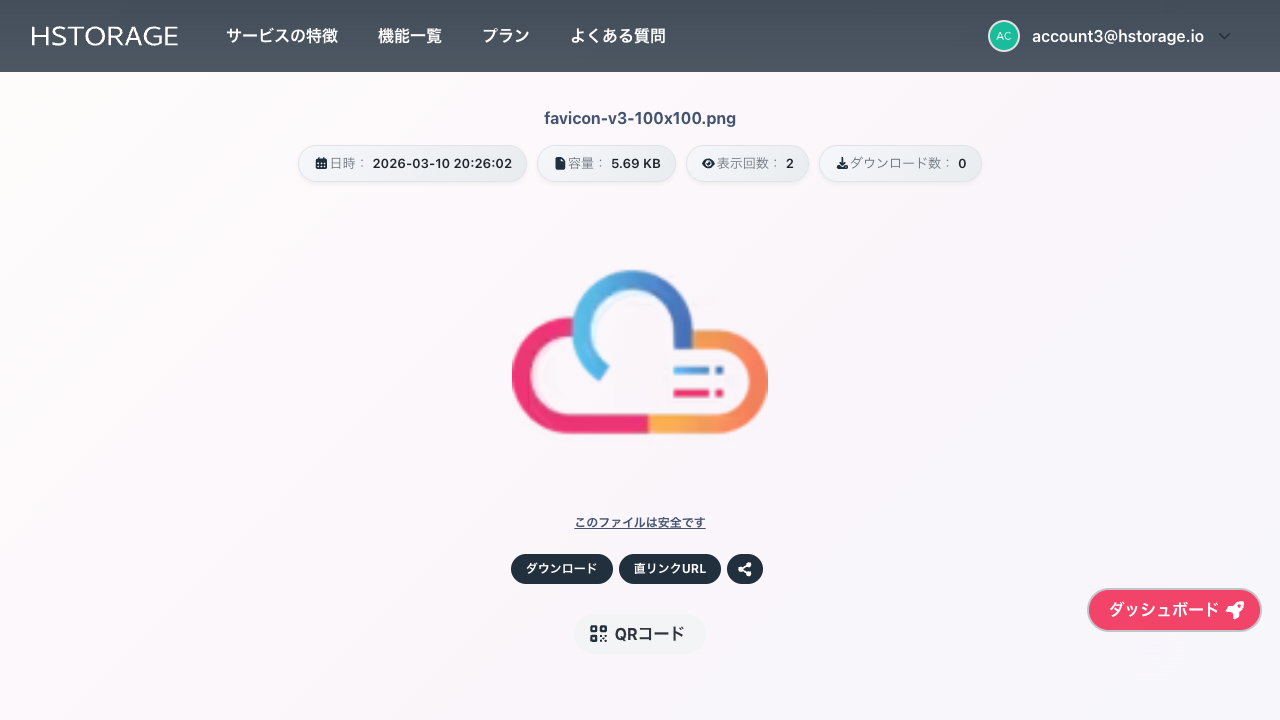Click the calendar icon in the 日時 badge
The width and height of the screenshot is (1280, 720).
click(x=321, y=163)
